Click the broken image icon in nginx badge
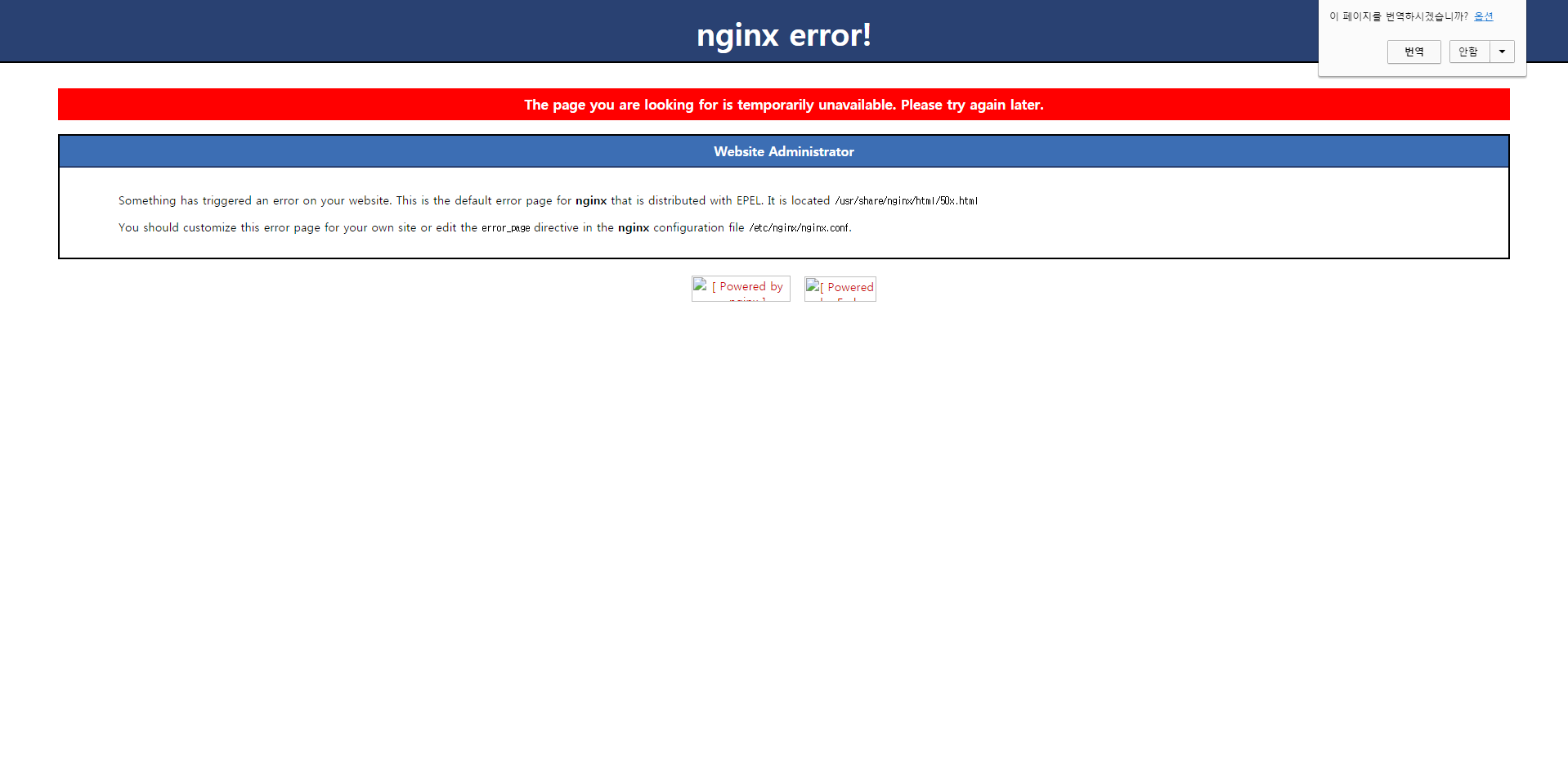 click(x=701, y=285)
